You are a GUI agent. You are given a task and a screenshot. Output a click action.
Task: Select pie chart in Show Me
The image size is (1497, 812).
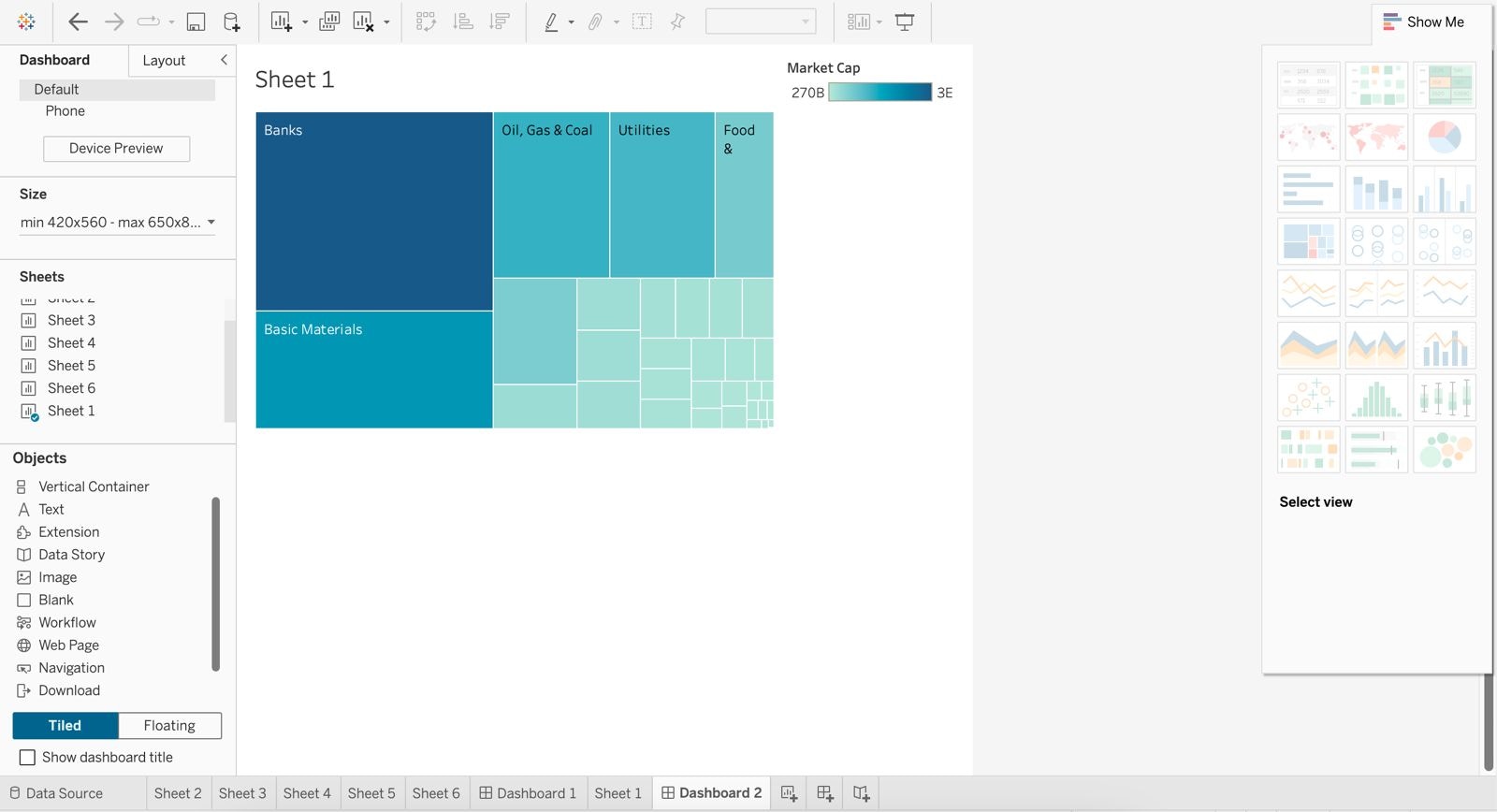pos(1445,138)
